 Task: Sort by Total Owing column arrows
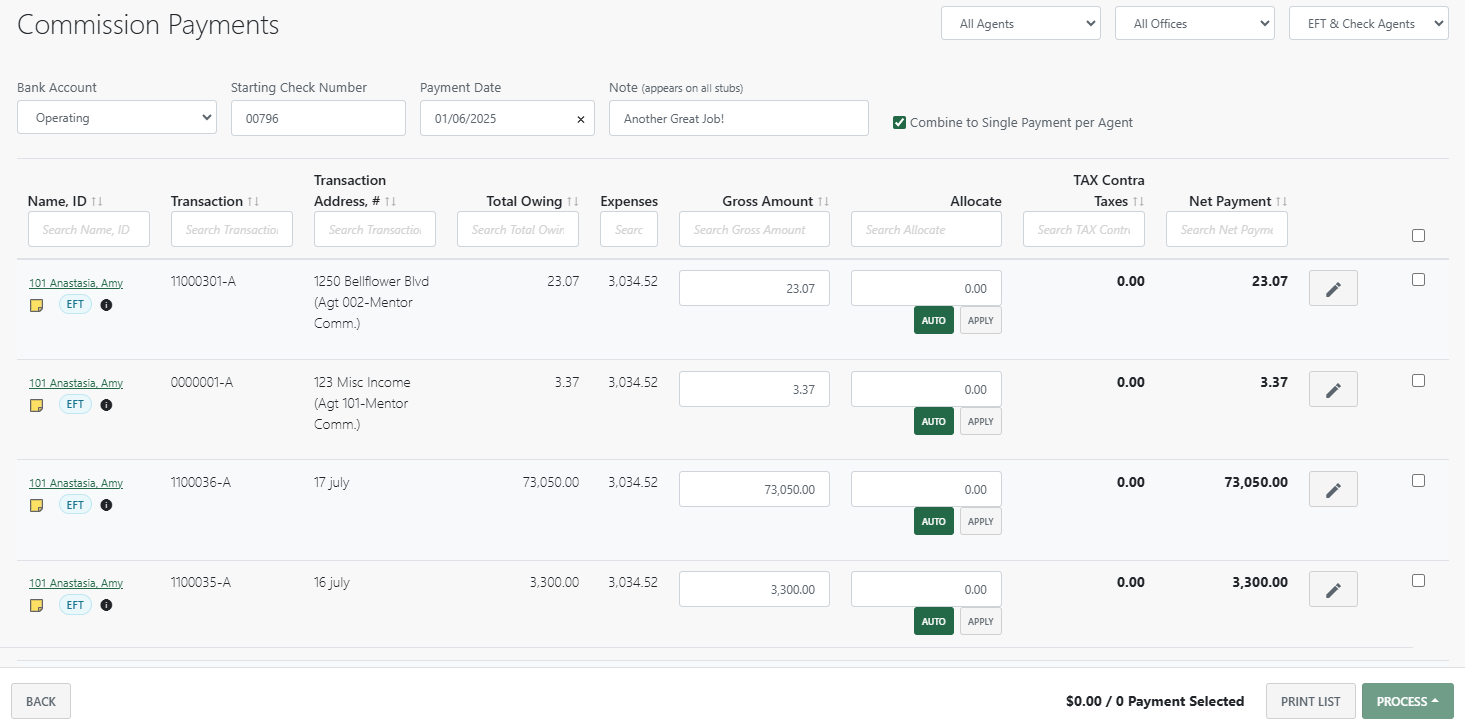573,202
